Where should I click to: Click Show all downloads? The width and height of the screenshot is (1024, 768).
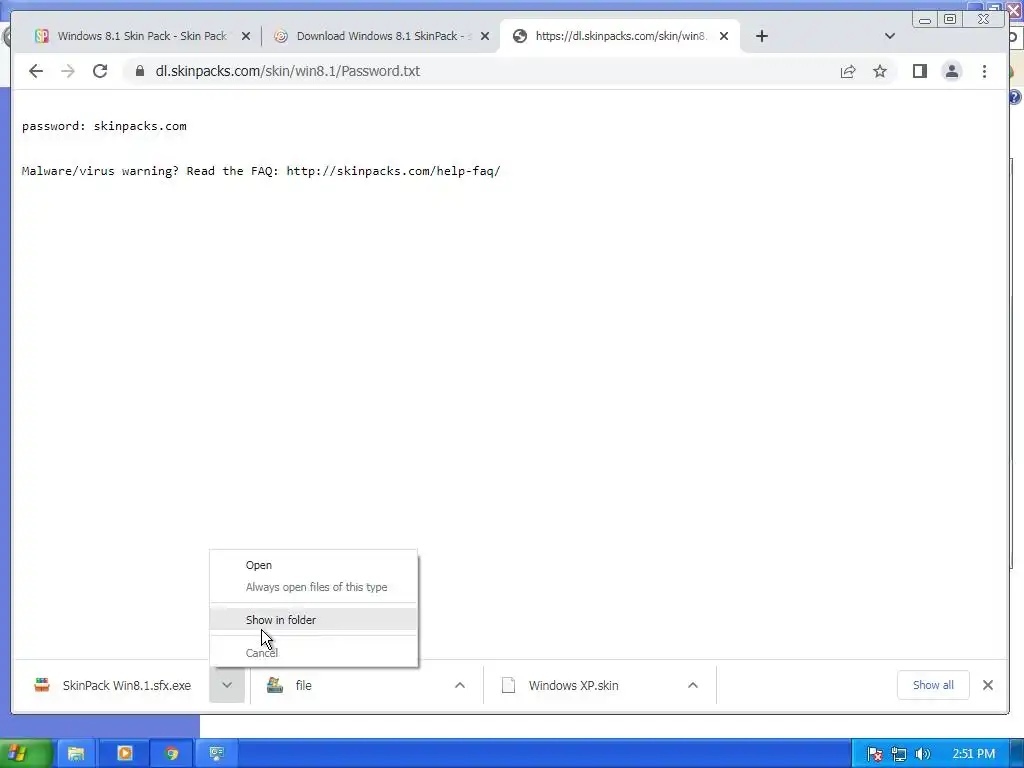tap(933, 685)
